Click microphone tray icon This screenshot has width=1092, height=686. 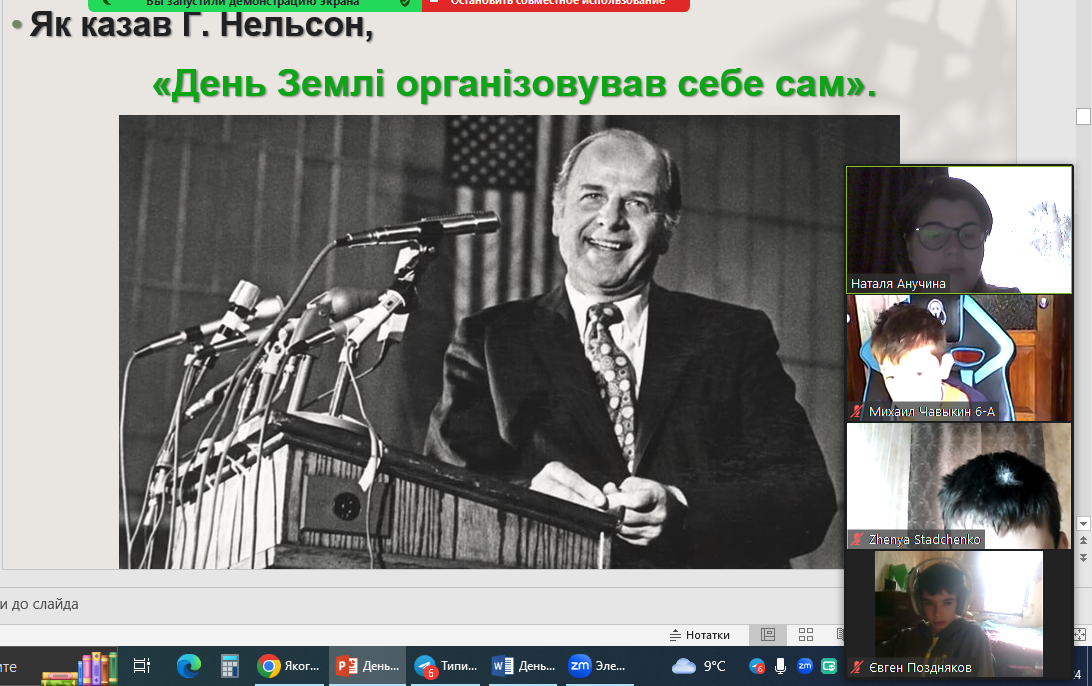pos(781,666)
